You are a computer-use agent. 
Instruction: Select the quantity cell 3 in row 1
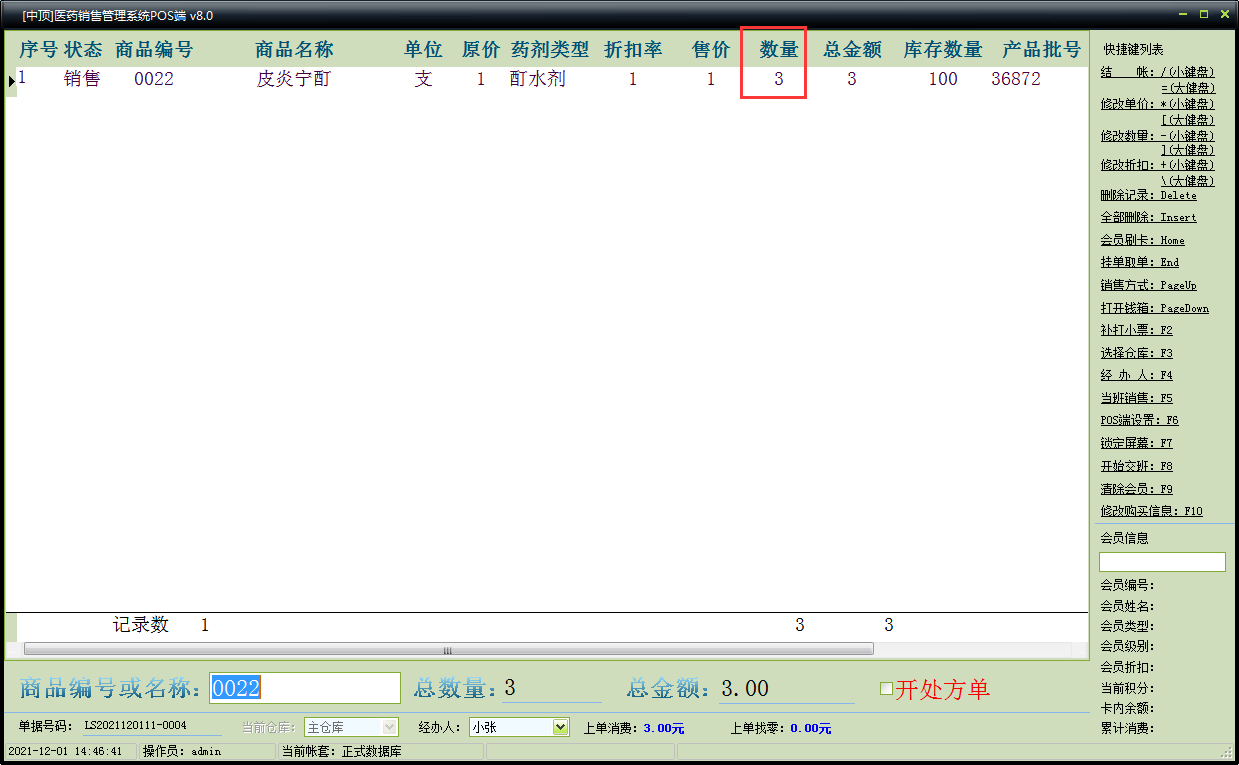[779, 79]
